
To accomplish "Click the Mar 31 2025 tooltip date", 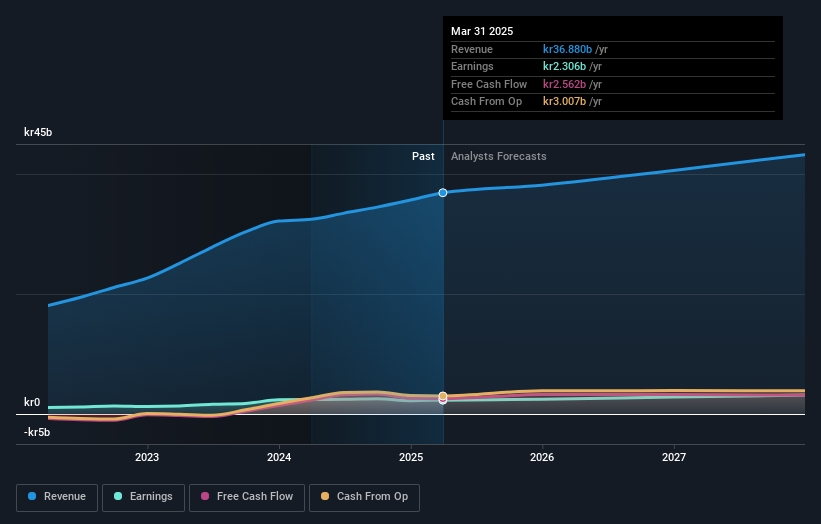I will click(x=482, y=31).
